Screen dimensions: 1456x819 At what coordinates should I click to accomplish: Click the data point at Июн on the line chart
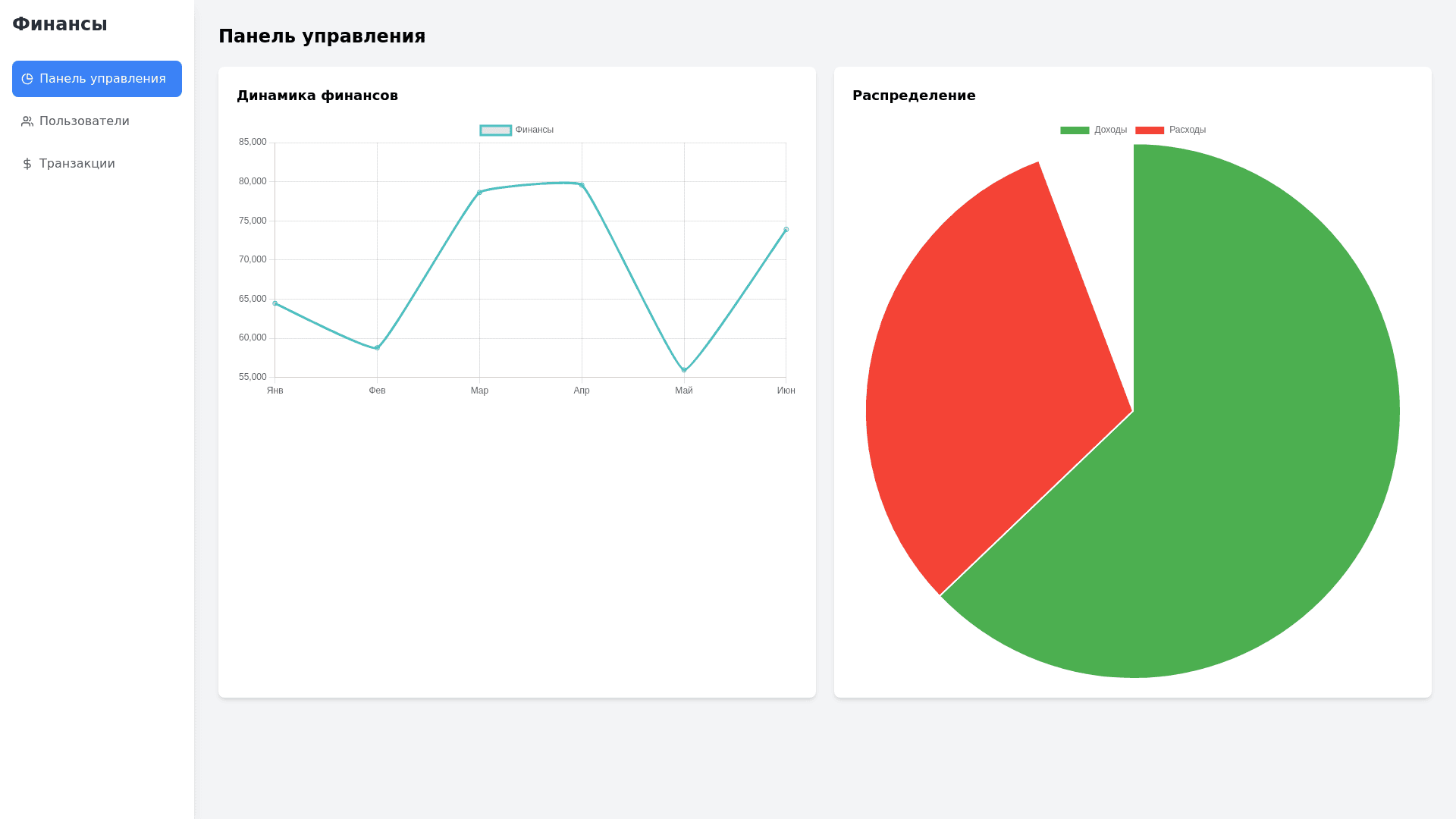786,228
